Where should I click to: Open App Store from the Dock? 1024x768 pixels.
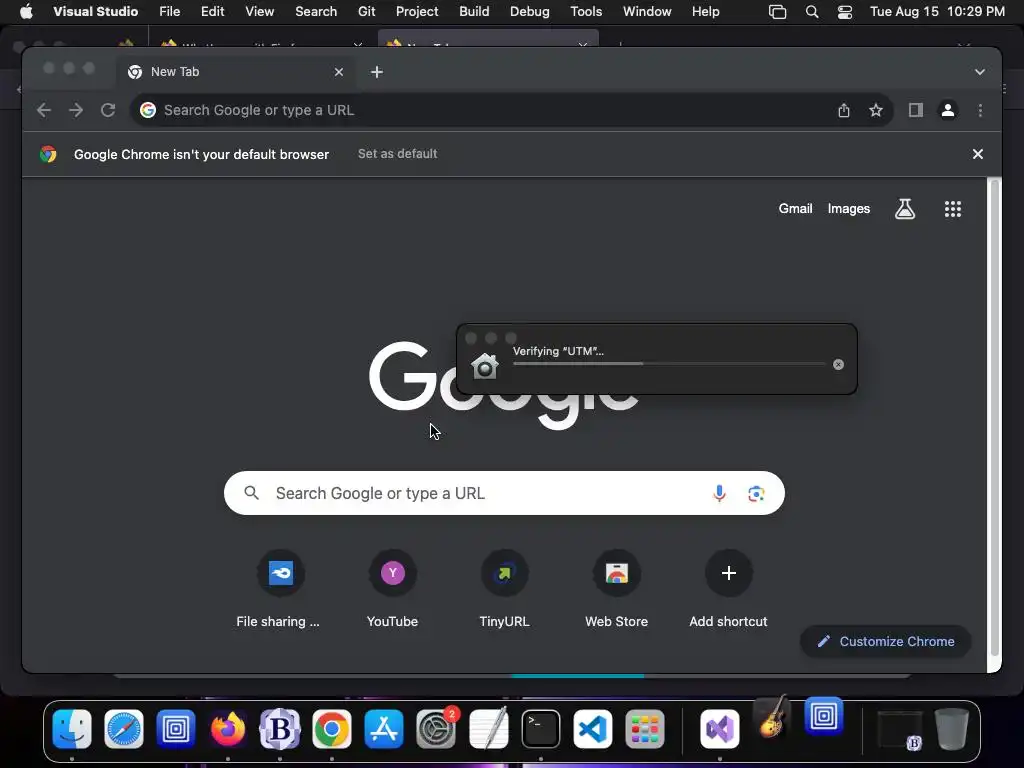coord(384,729)
